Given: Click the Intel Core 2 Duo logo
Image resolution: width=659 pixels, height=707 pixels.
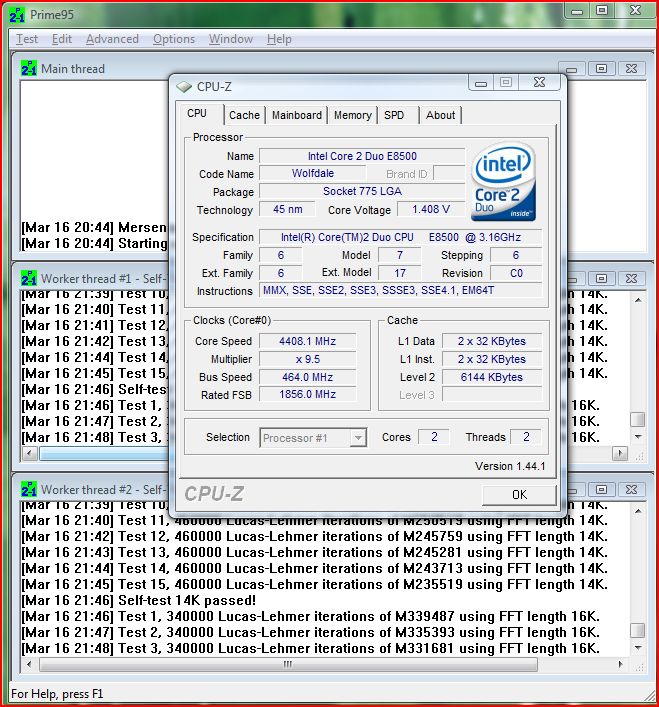Looking at the screenshot, I should click(x=504, y=181).
